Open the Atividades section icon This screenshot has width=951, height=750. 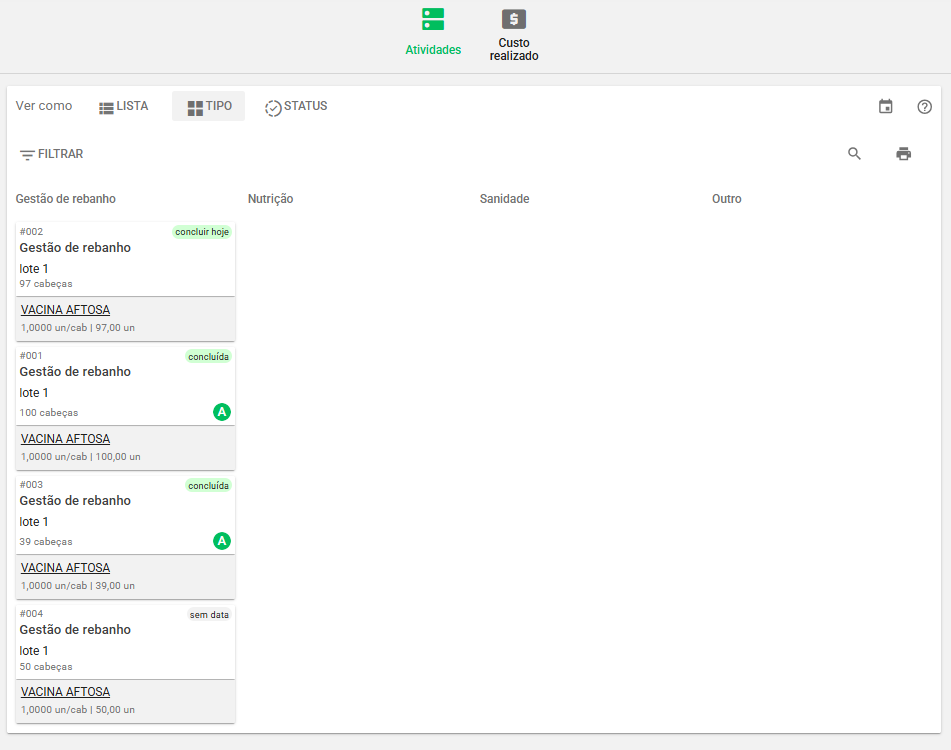coord(433,19)
